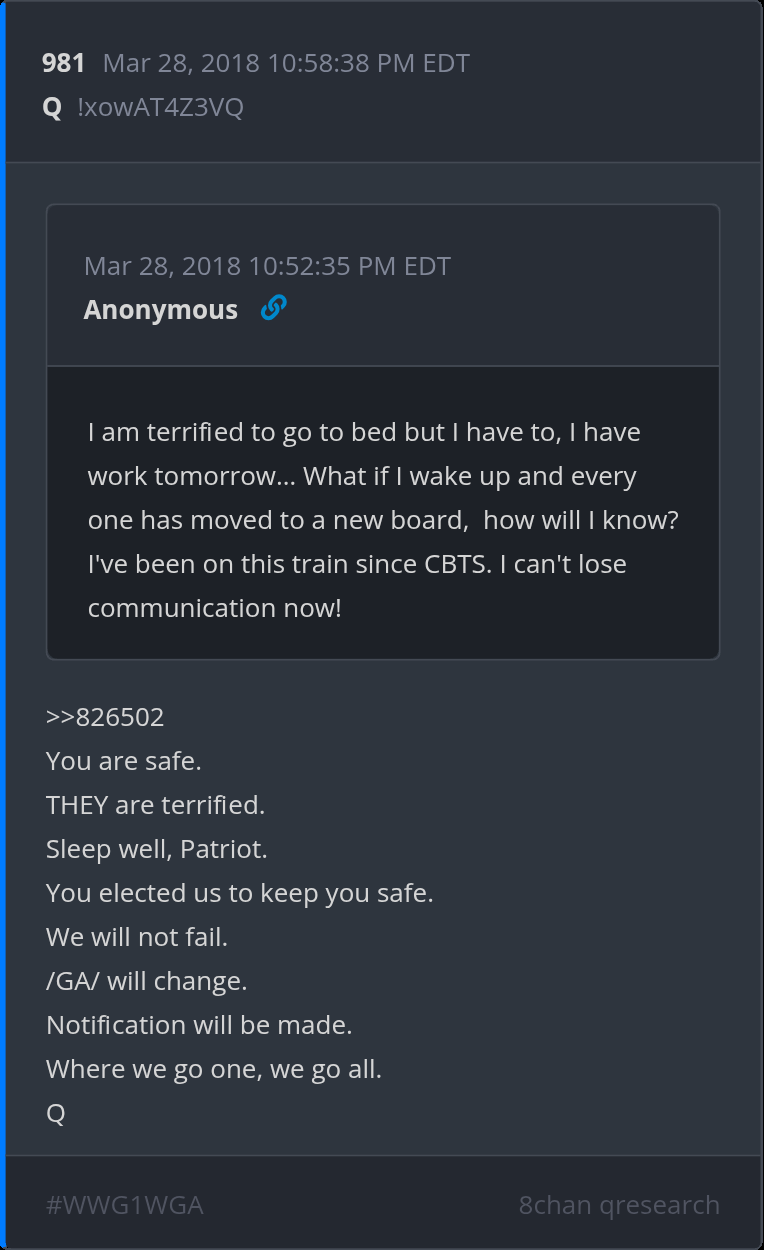764x1250 pixels.
Task: Click the line "You are safe."
Action: point(124,761)
